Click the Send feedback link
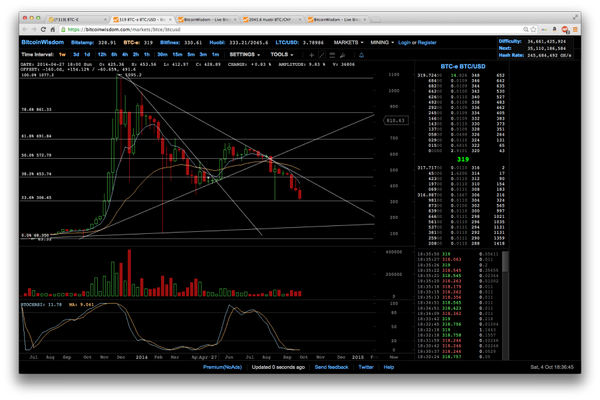The image size is (600, 400). pos(331,367)
